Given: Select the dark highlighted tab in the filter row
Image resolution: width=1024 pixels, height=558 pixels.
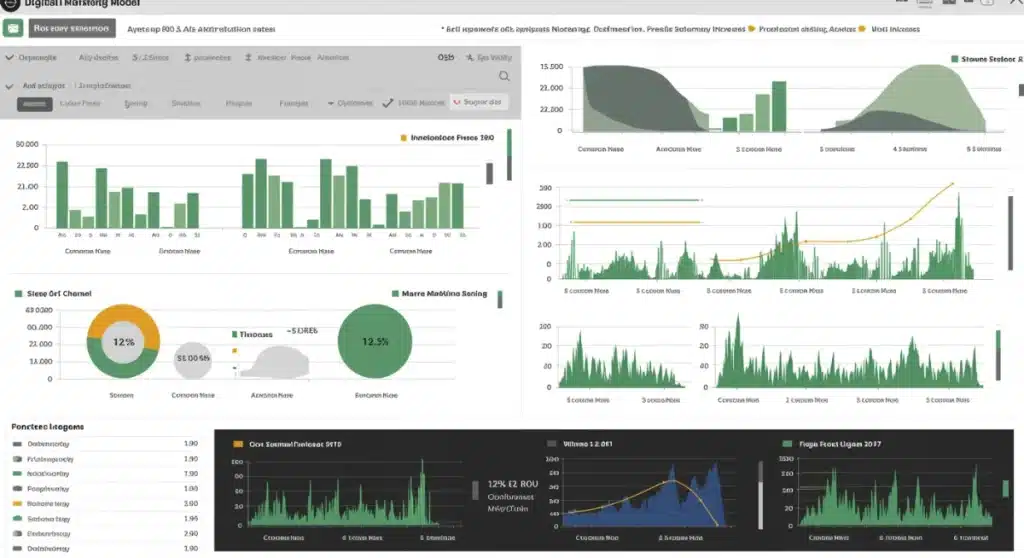Looking at the screenshot, I should tap(35, 103).
